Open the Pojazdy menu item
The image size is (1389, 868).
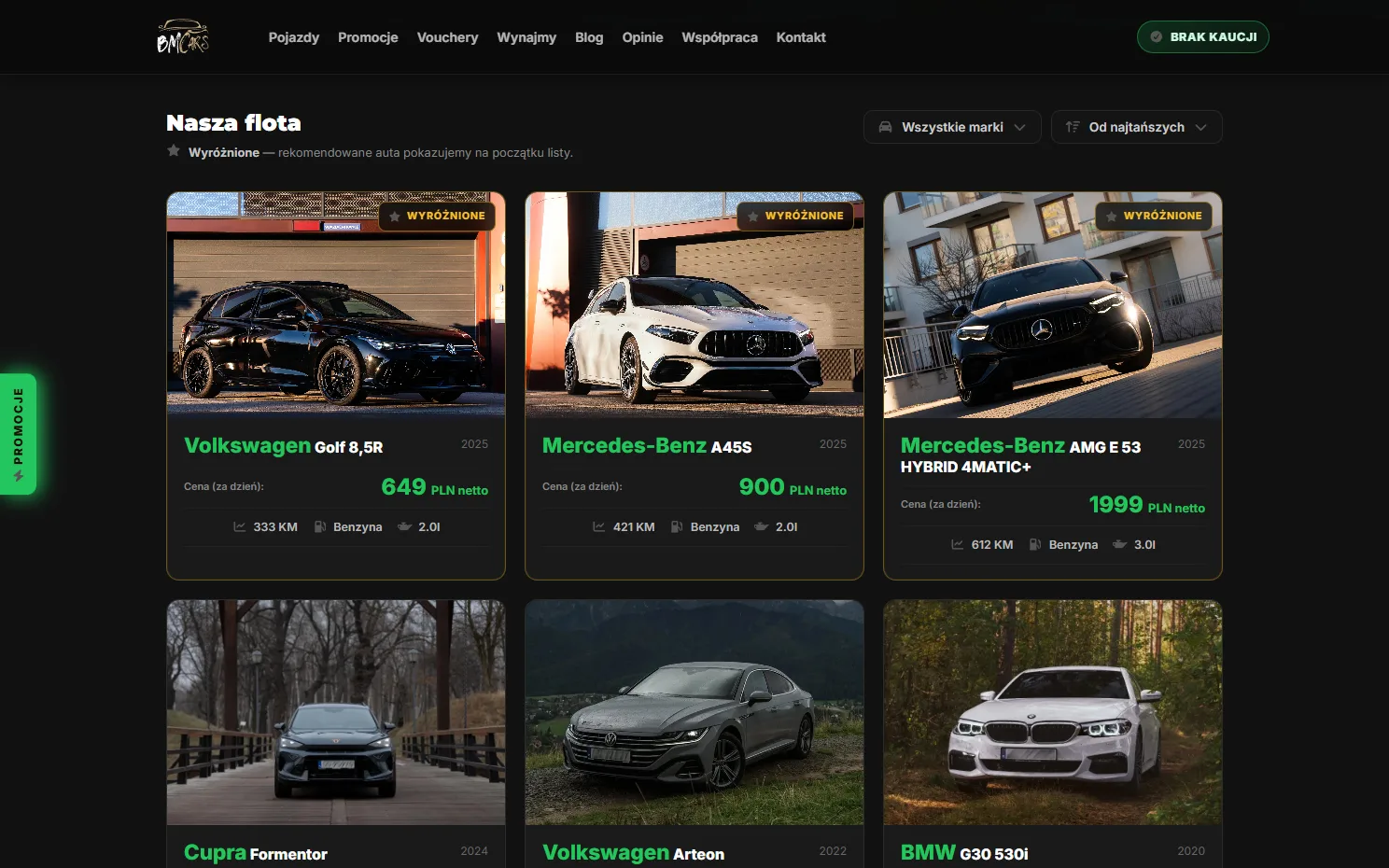point(294,37)
